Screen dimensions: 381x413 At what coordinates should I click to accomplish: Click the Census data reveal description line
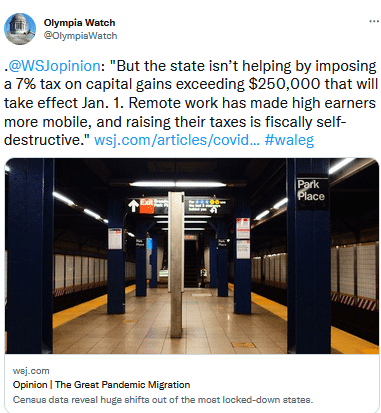163,400
